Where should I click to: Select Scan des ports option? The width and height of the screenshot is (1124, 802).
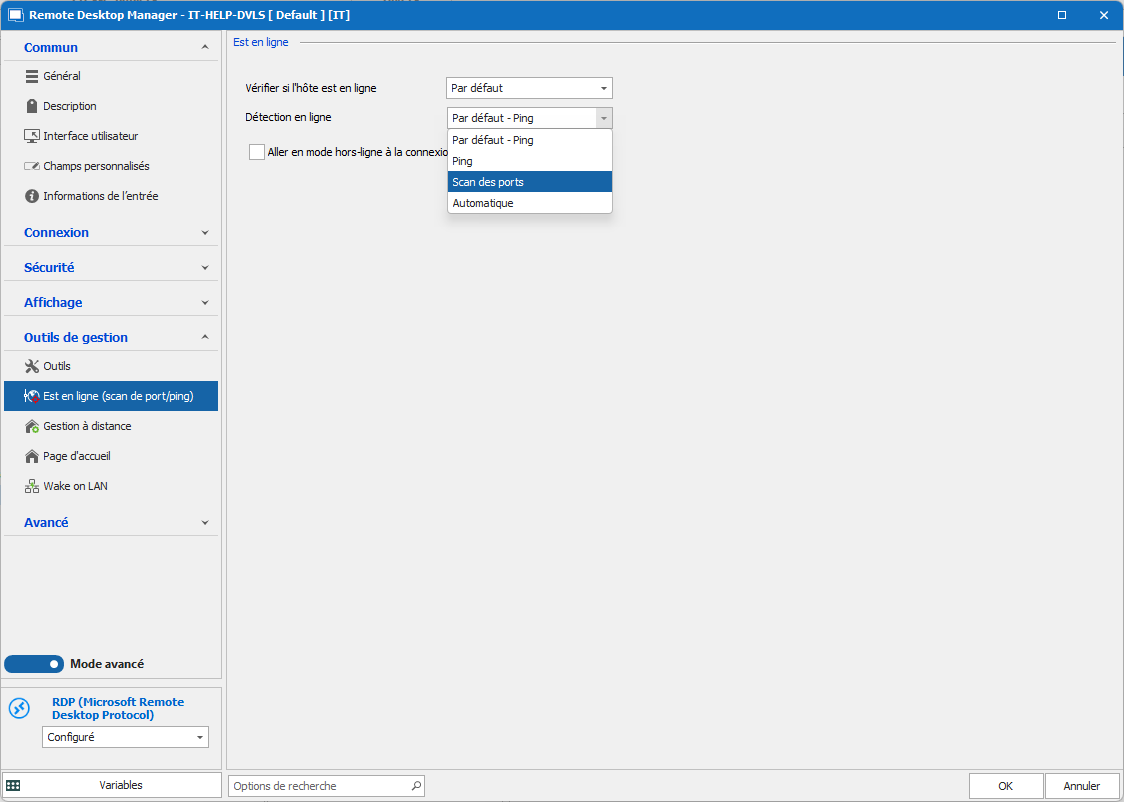coord(529,182)
